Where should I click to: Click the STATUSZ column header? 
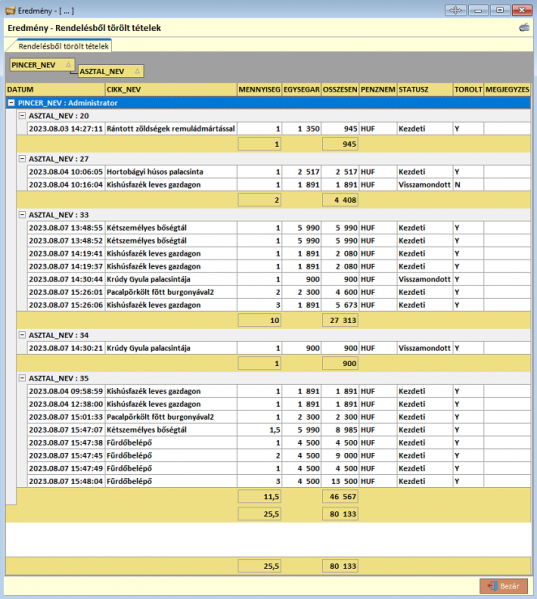pos(425,89)
